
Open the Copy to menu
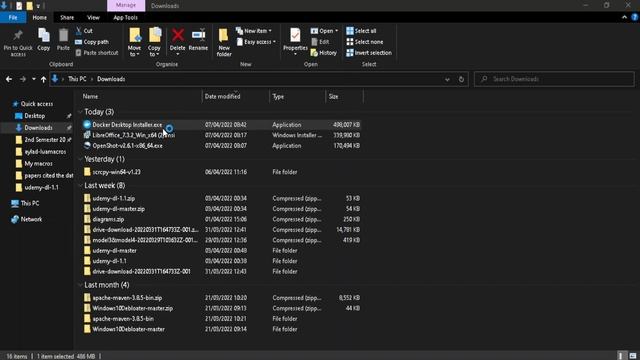(154, 42)
